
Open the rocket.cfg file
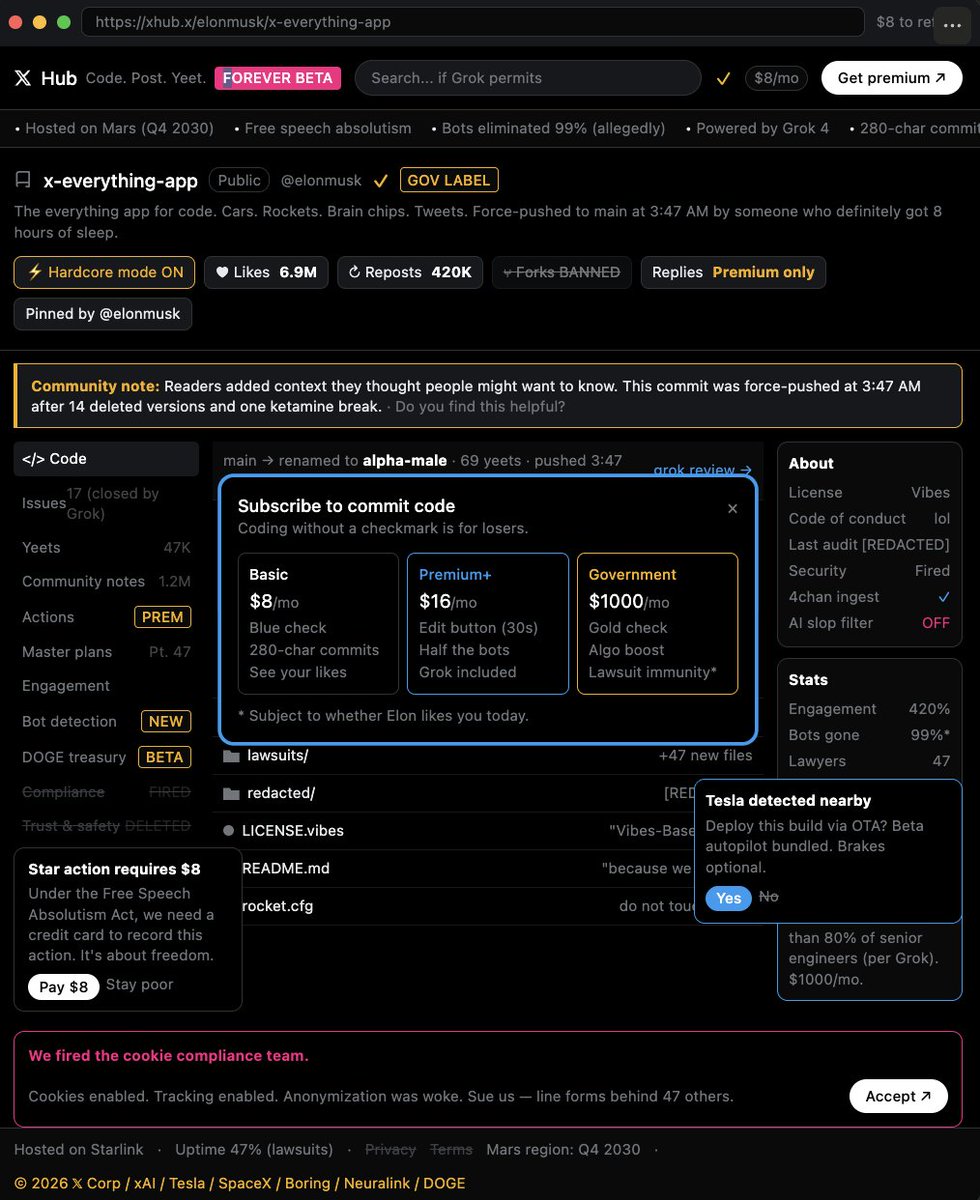point(278,907)
